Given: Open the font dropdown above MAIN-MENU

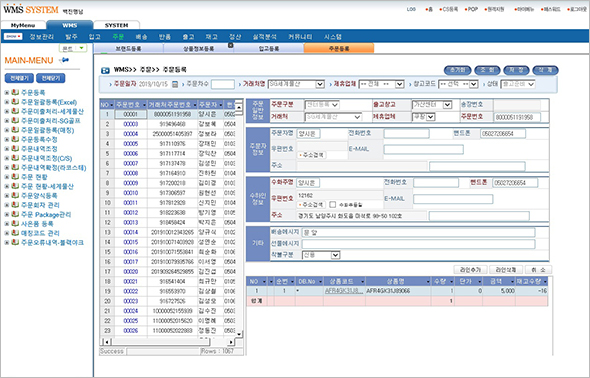Looking at the screenshot, I should pos(81,48).
